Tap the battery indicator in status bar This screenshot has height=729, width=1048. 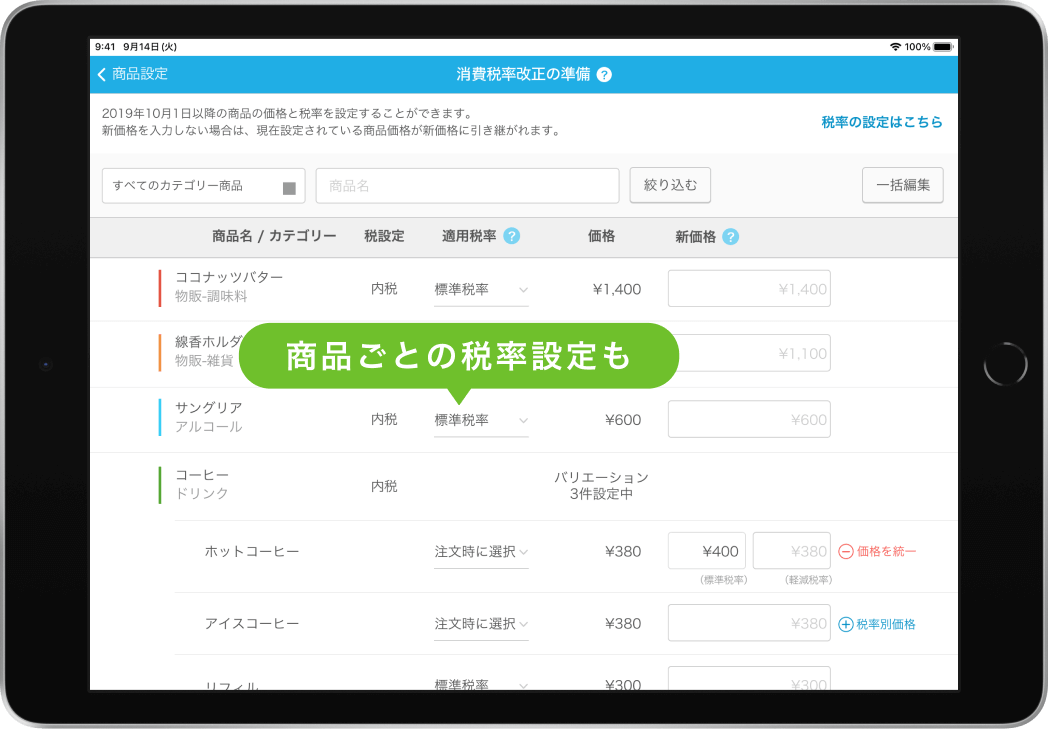(x=943, y=47)
